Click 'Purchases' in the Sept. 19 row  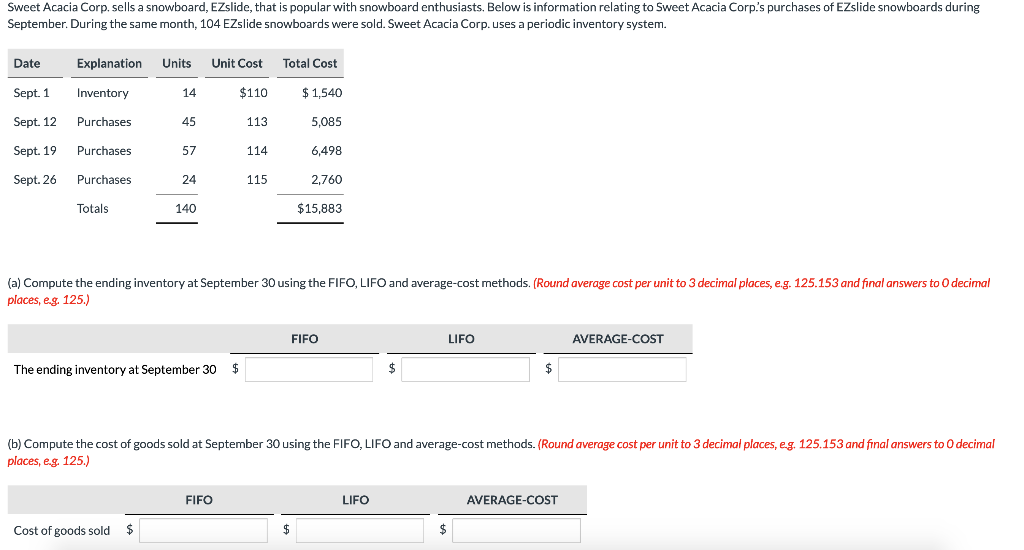104,150
